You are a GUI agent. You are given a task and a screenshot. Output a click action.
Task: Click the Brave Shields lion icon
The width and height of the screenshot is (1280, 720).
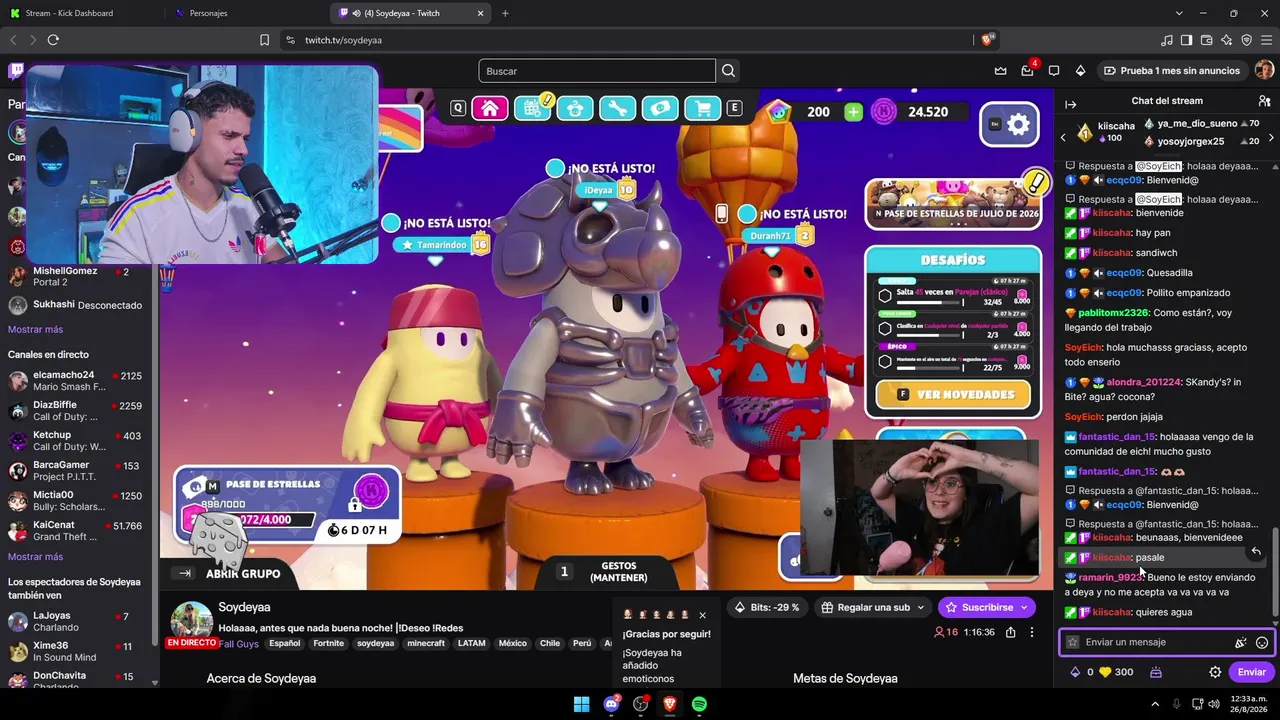coord(988,40)
